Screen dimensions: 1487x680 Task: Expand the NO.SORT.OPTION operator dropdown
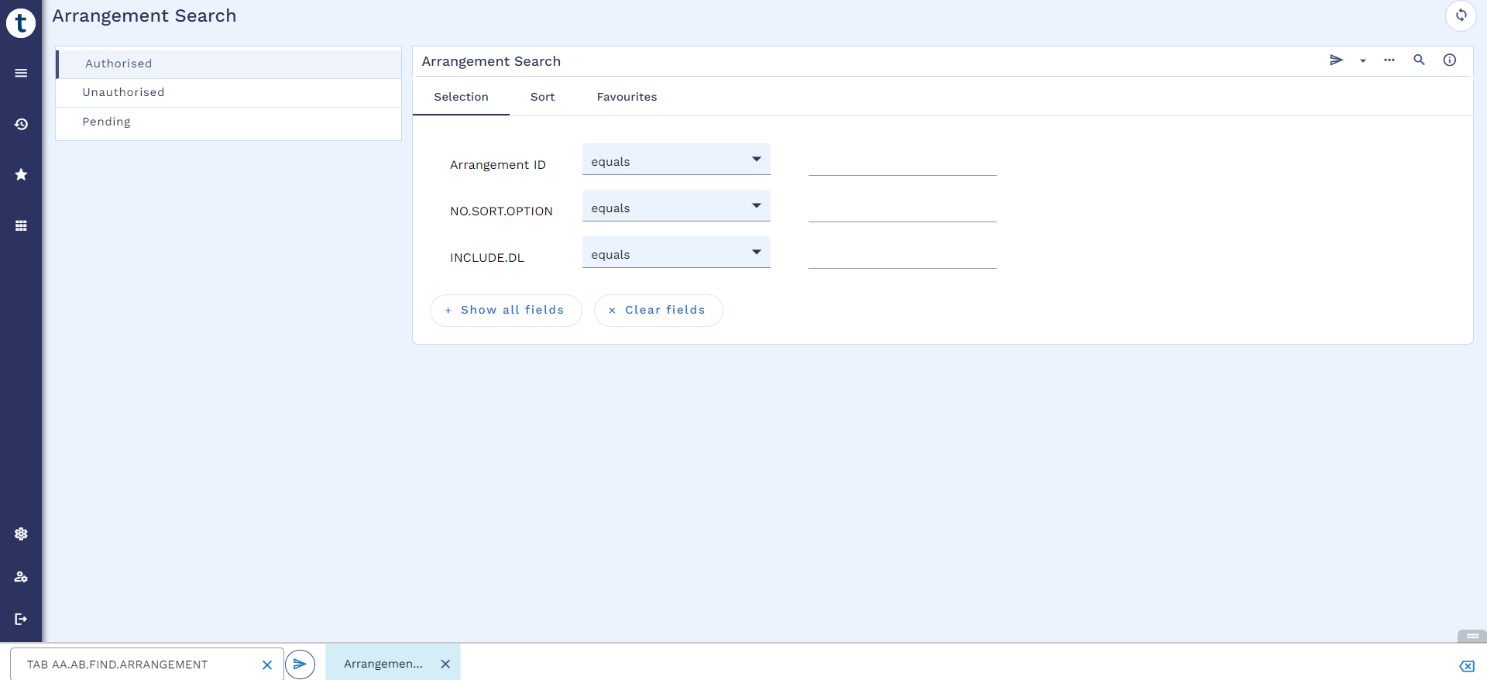coord(676,208)
